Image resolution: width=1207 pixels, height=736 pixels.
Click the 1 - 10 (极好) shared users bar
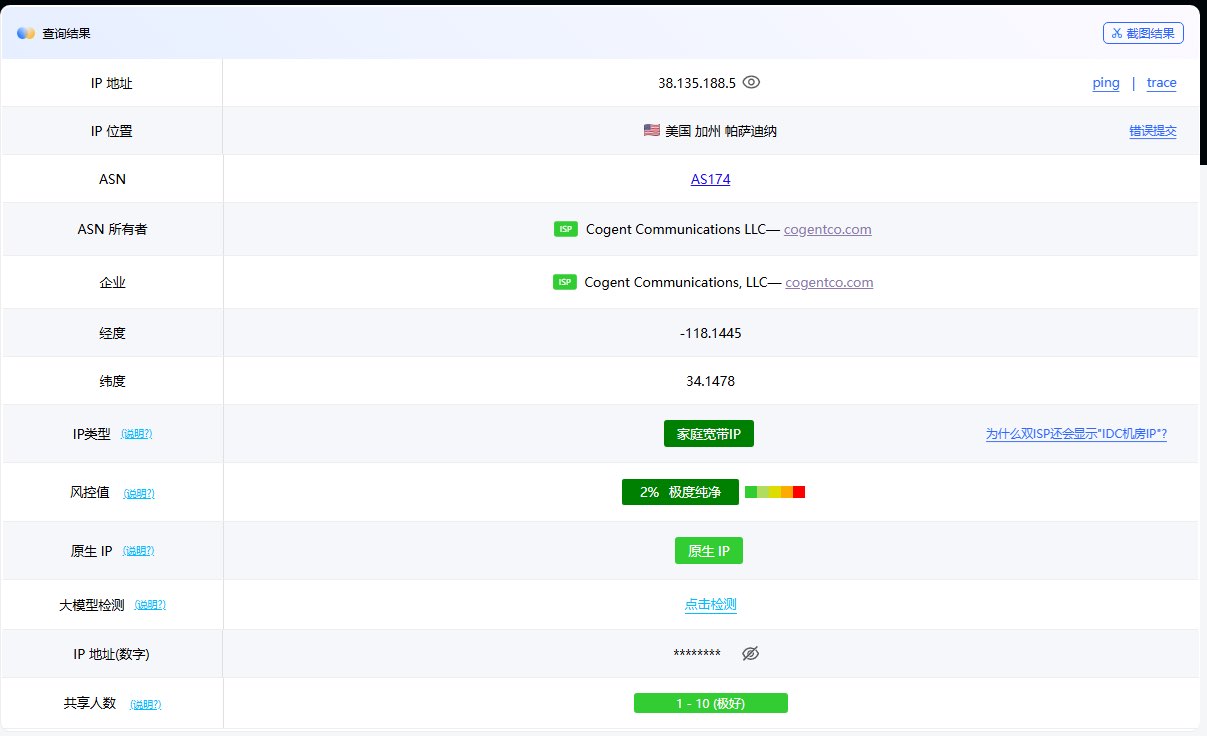point(711,703)
